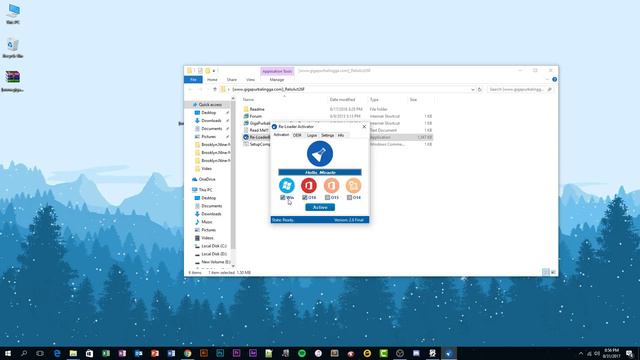Select the Re-Loader application file
Screen dimensions: 640x360
click(x=256, y=137)
